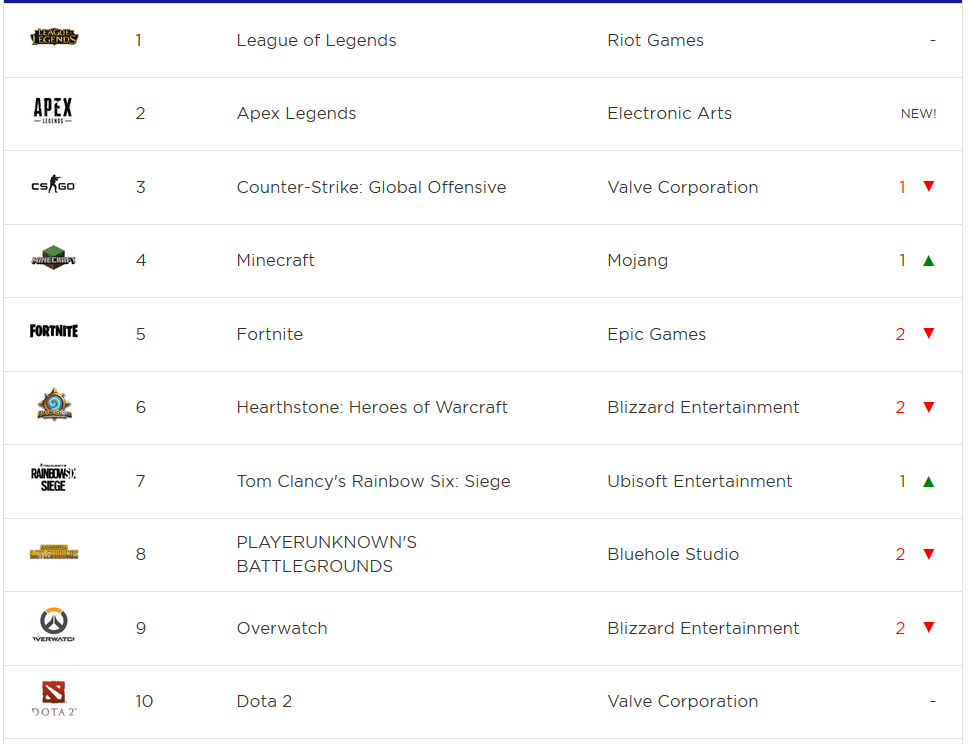Select Counter-Strike: Global Offensive game name
The width and height of the screenshot is (968, 744).
pos(371,187)
